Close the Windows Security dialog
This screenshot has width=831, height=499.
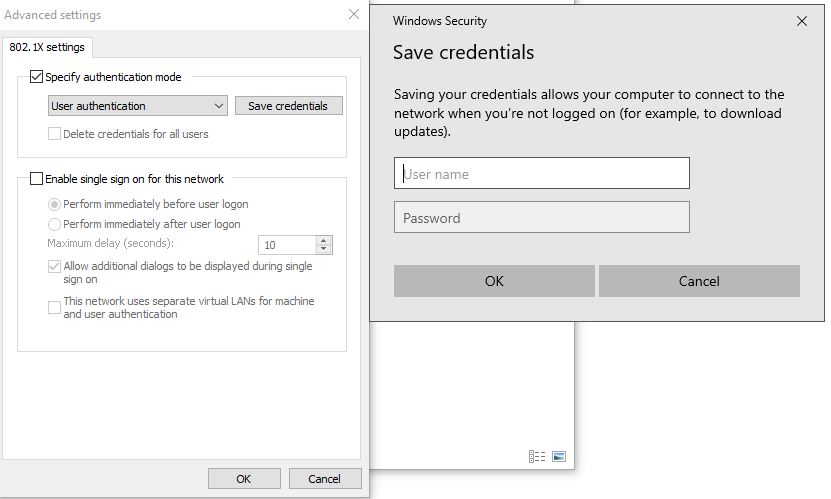tap(802, 21)
